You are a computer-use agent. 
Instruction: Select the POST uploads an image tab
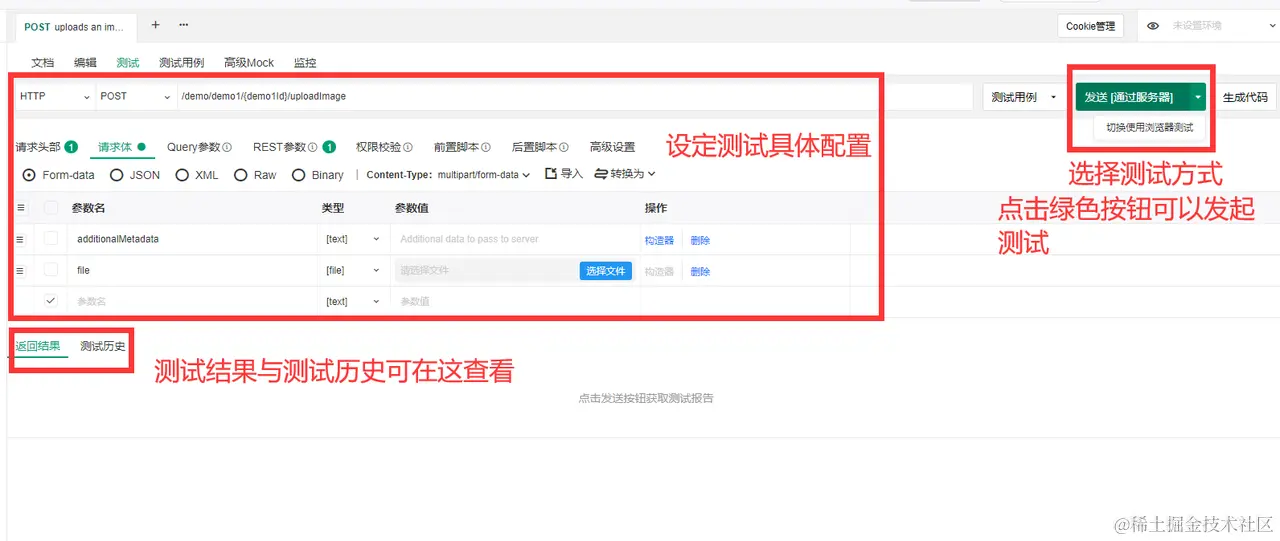coord(75,27)
